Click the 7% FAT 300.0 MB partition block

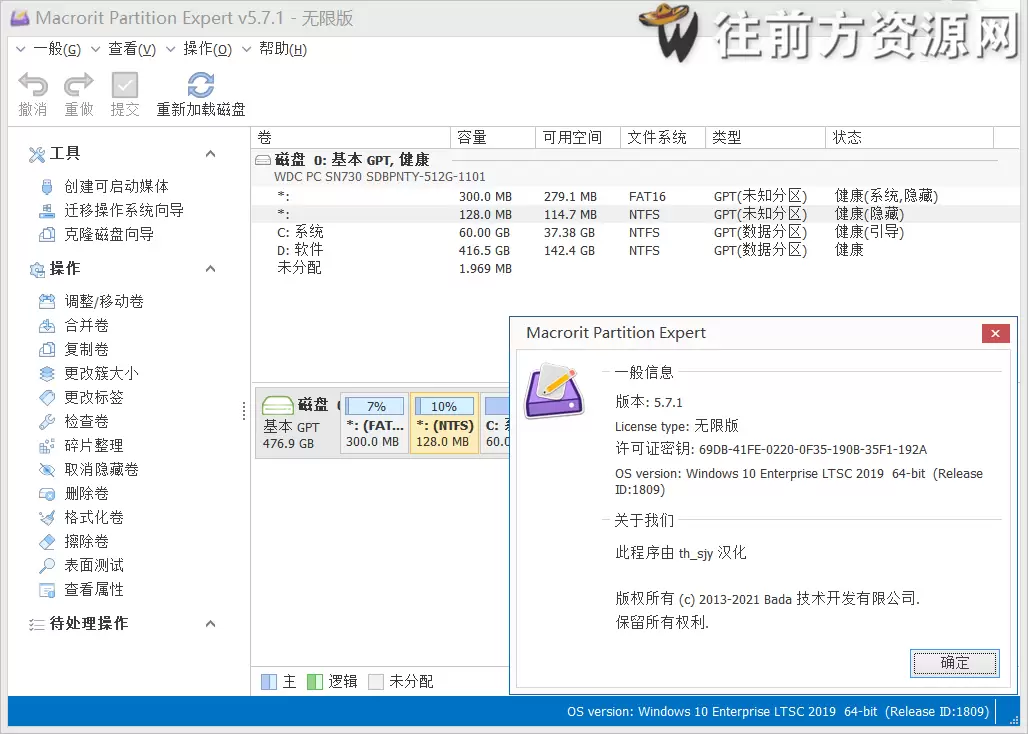375,423
